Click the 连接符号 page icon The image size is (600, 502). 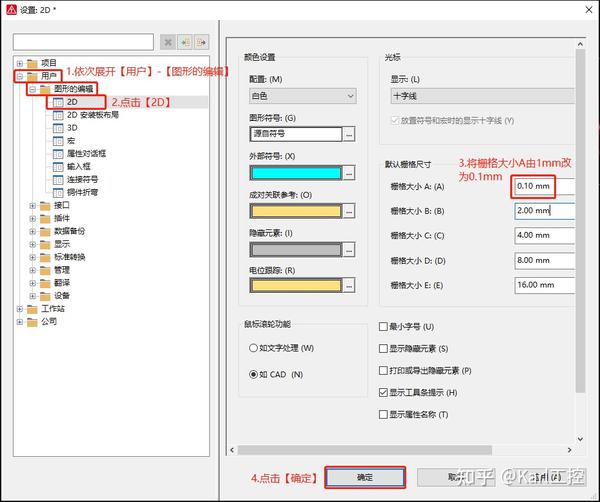tap(58, 179)
